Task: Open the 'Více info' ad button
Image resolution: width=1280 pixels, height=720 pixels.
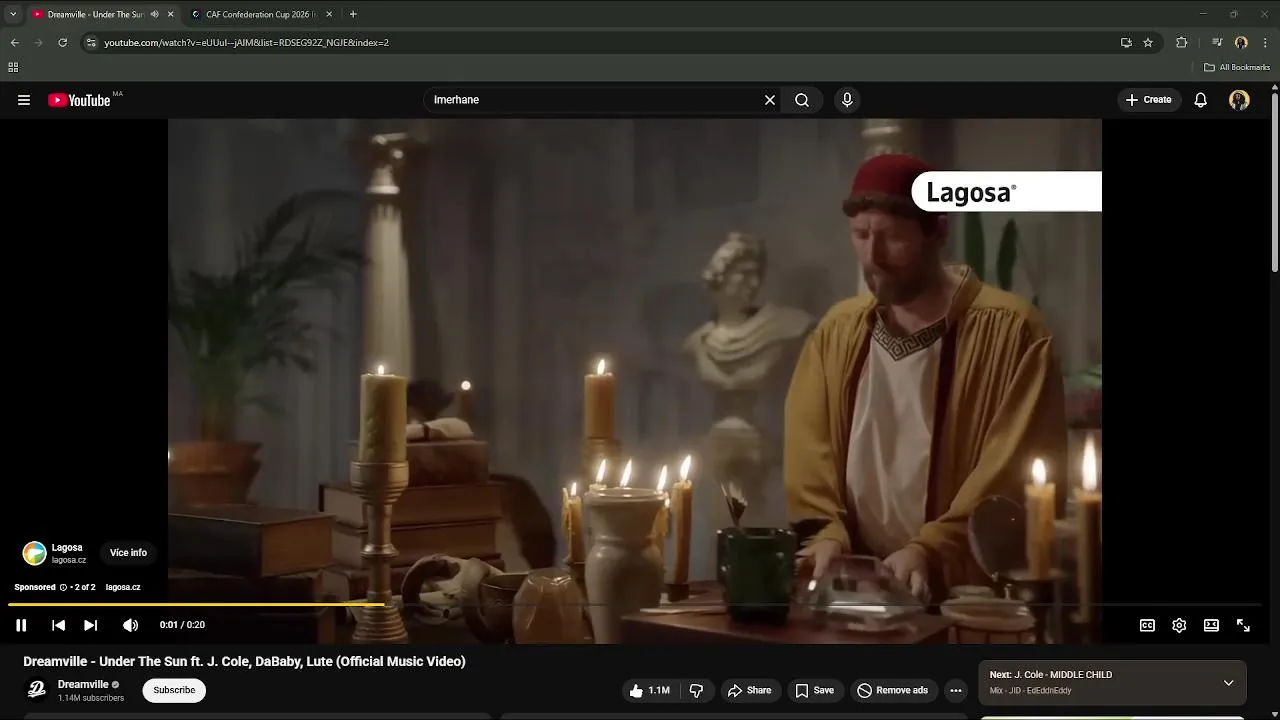Action: [x=128, y=553]
